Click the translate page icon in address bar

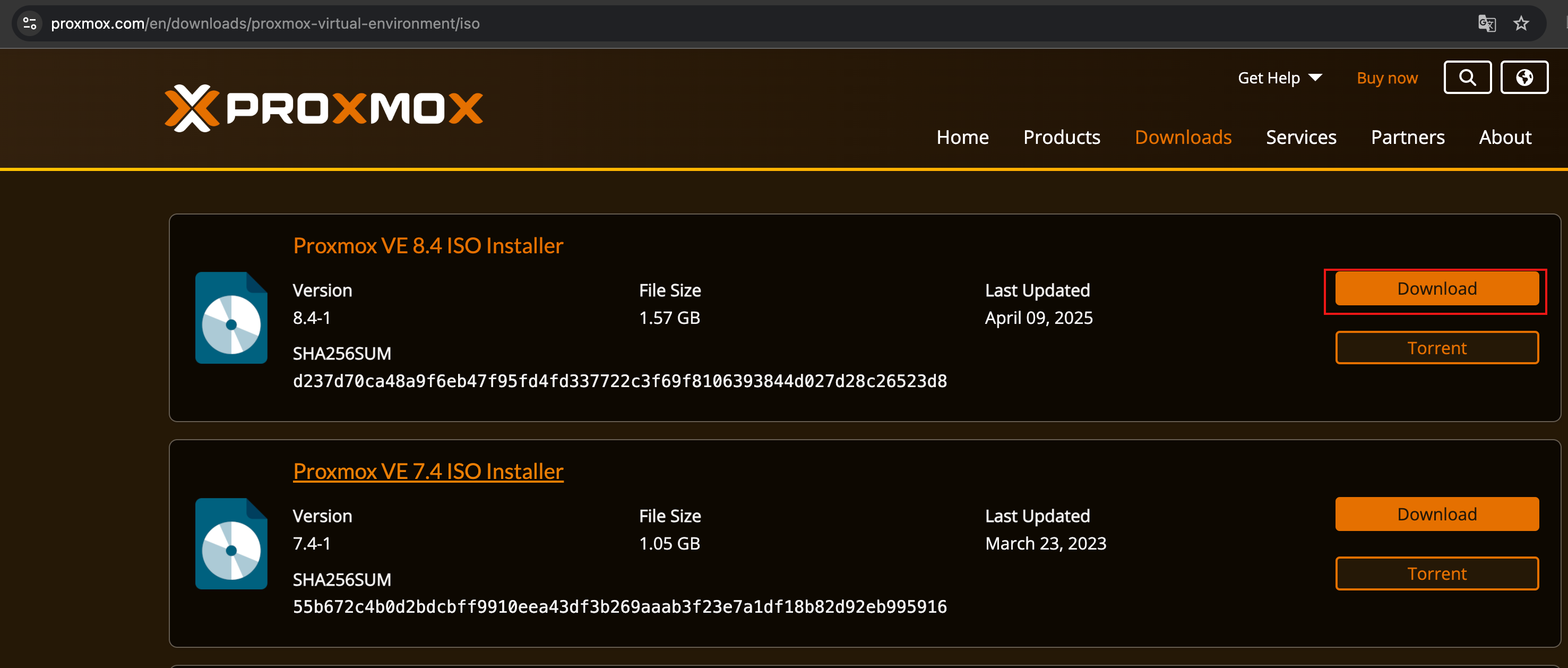point(1486,24)
